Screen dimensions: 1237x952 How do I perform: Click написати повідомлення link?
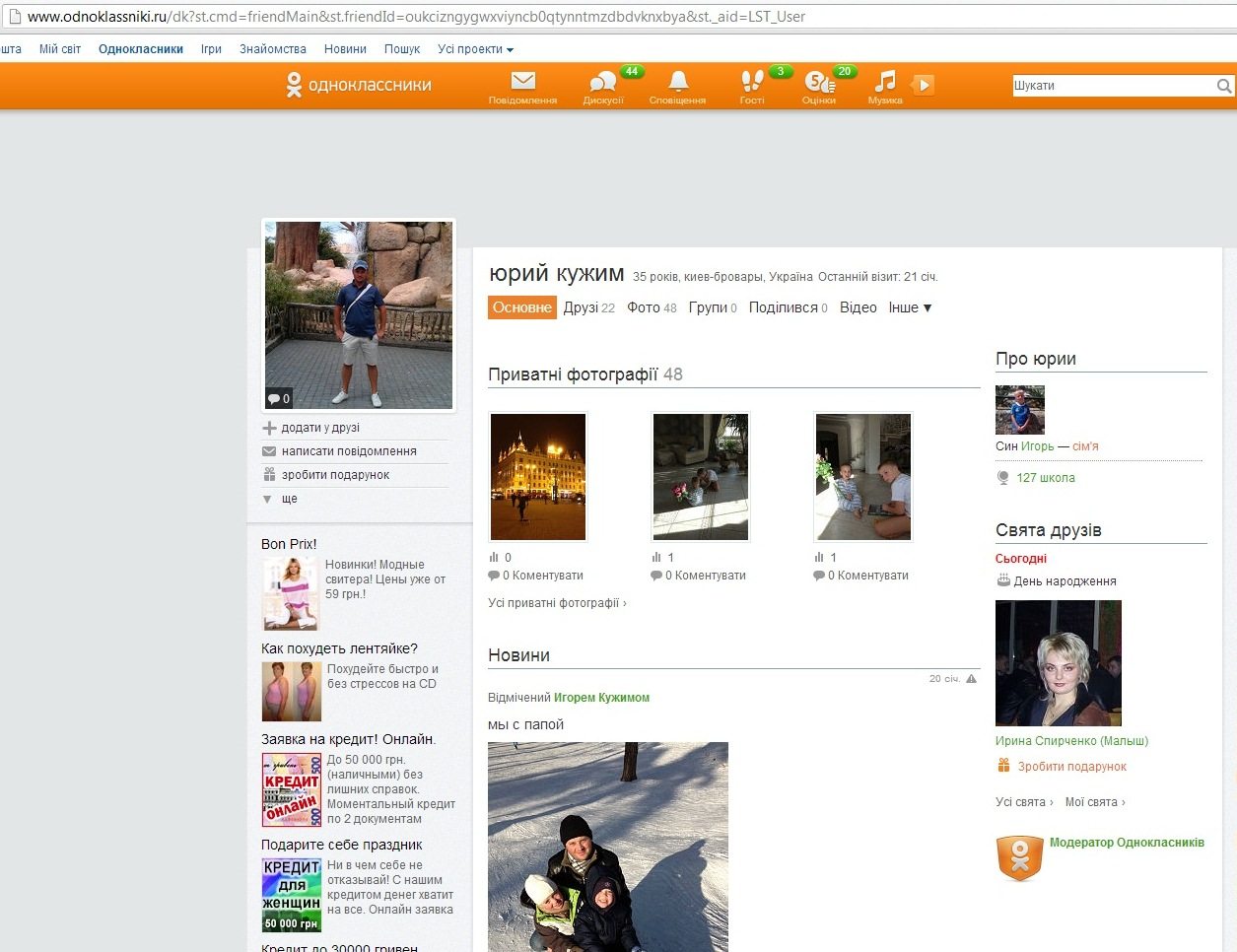click(349, 451)
